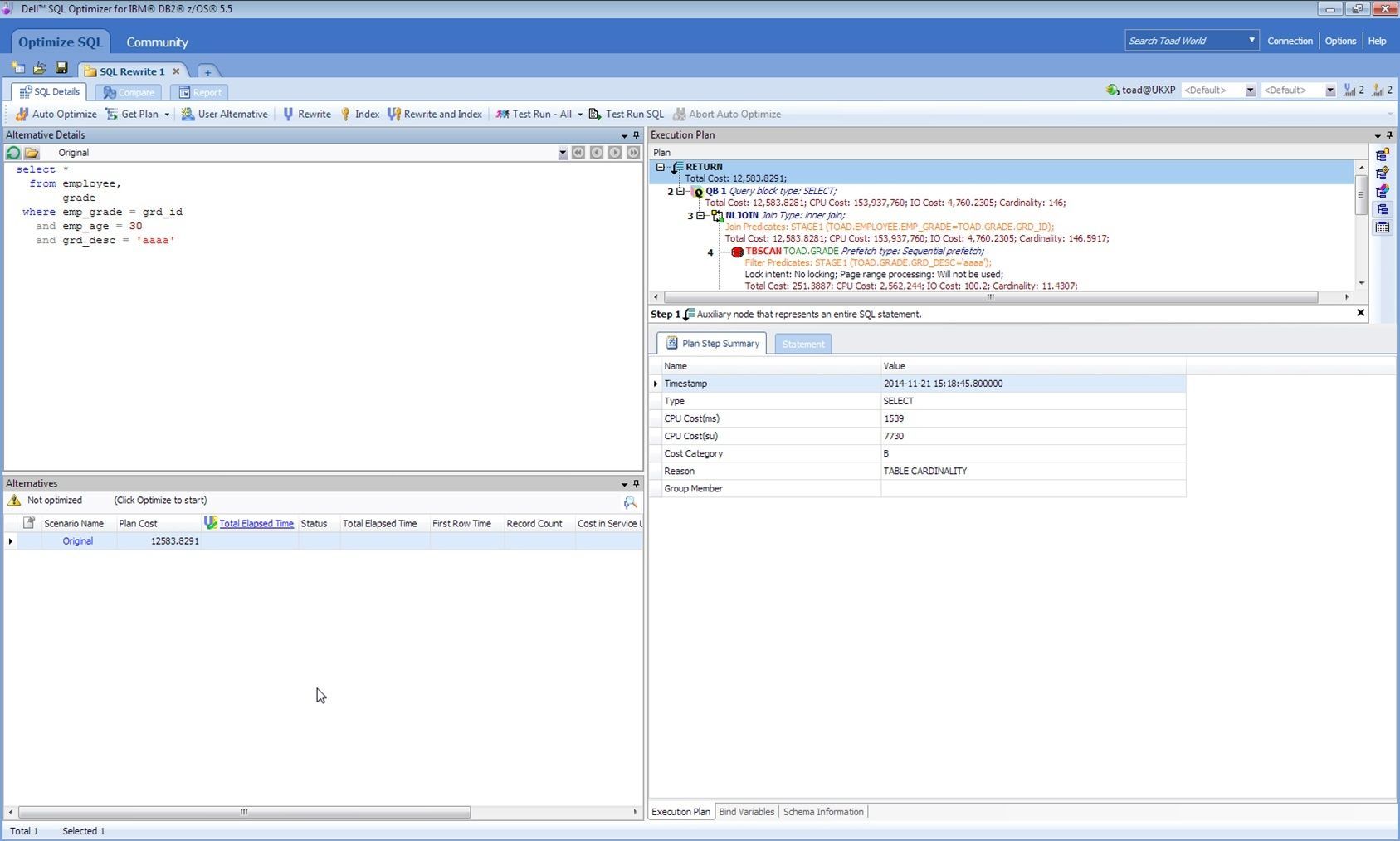Go to next alternative navigation icon

615,153
